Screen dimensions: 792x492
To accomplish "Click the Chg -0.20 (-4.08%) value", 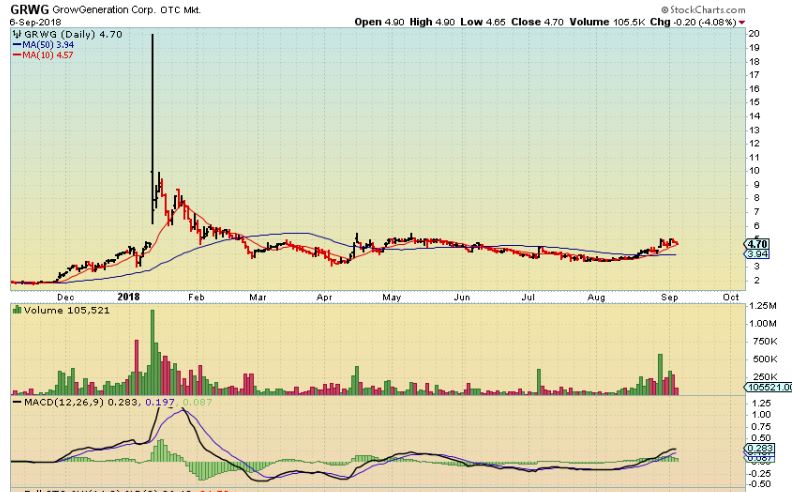I will [x=693, y=22].
